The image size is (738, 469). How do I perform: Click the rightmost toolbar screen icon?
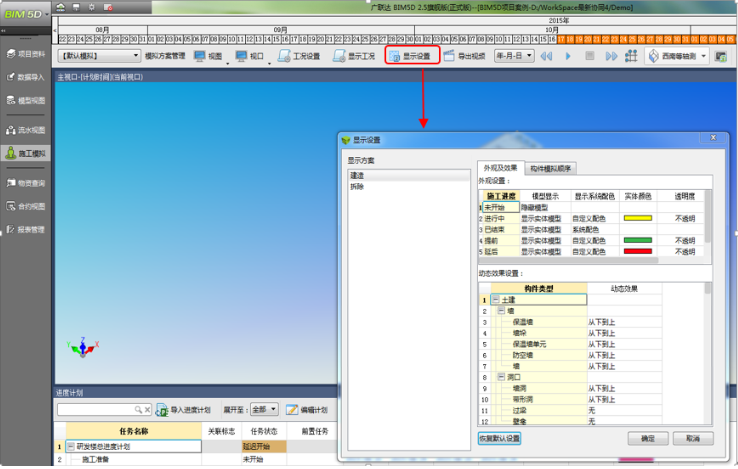click(721, 56)
